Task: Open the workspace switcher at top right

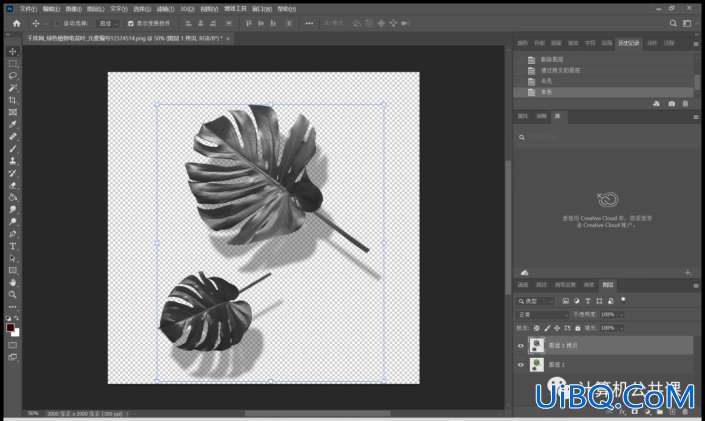Action: pos(687,23)
